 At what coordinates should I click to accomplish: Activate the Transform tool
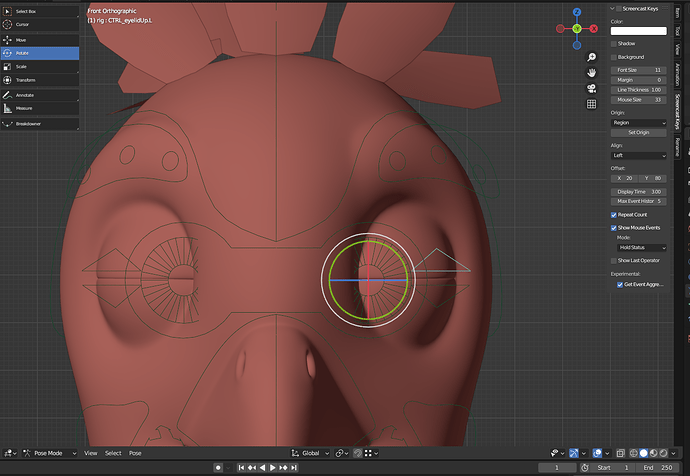click(x=40, y=80)
